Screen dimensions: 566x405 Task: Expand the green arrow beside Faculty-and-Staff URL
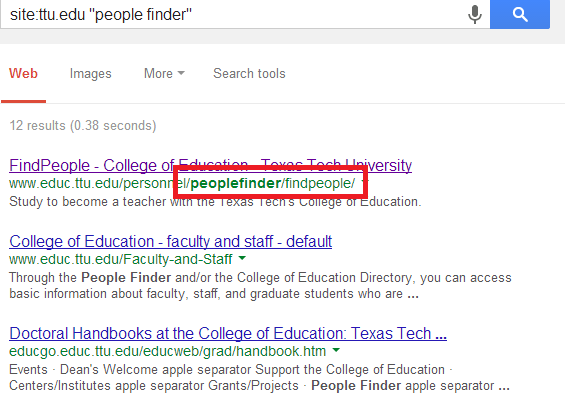click(242, 258)
